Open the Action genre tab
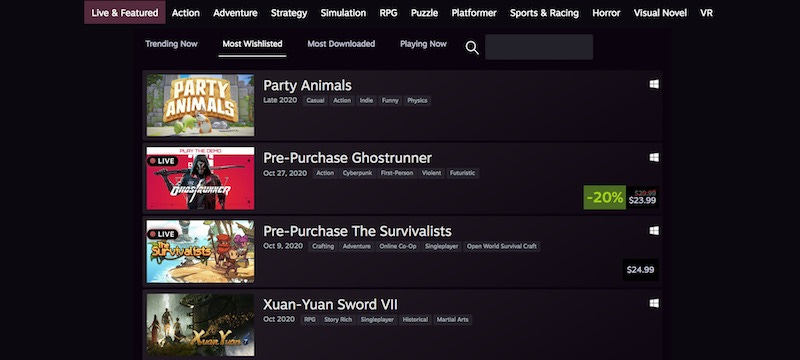The height and width of the screenshot is (360, 800). pos(186,13)
